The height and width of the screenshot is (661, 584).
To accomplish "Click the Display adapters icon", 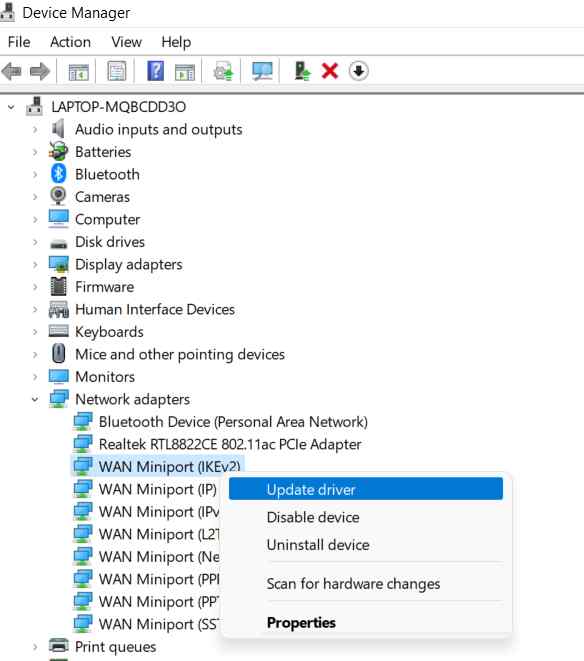I will 58,264.
